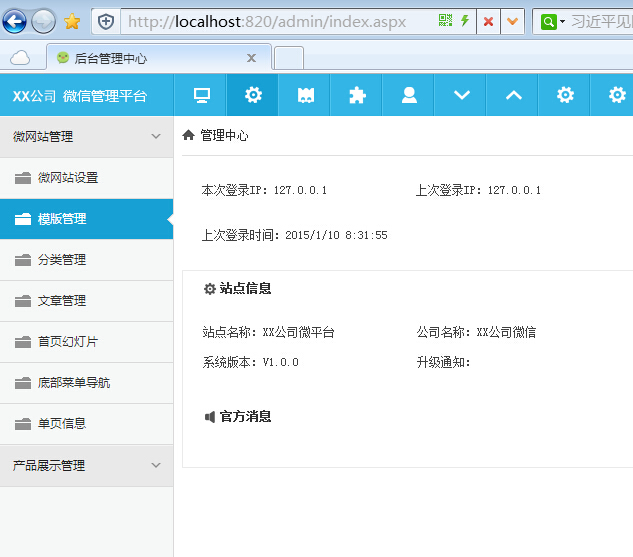Click the XX公司 微信管理平台 logo title
633x557 pixels.
(80, 96)
